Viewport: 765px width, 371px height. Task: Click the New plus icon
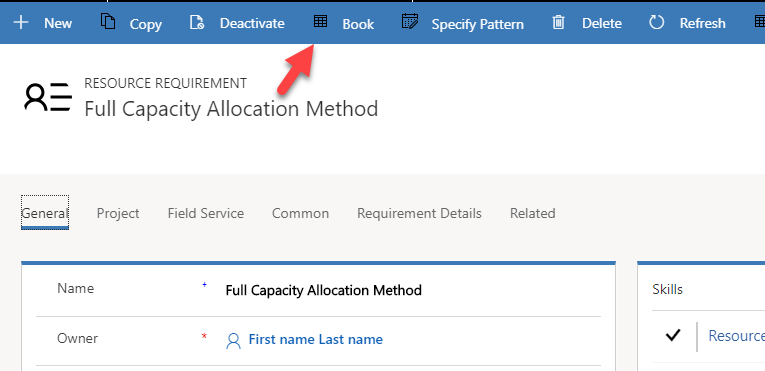20,22
